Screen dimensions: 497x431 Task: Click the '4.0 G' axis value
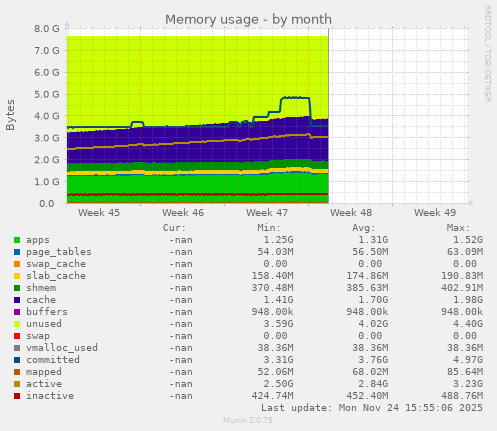coord(47,116)
